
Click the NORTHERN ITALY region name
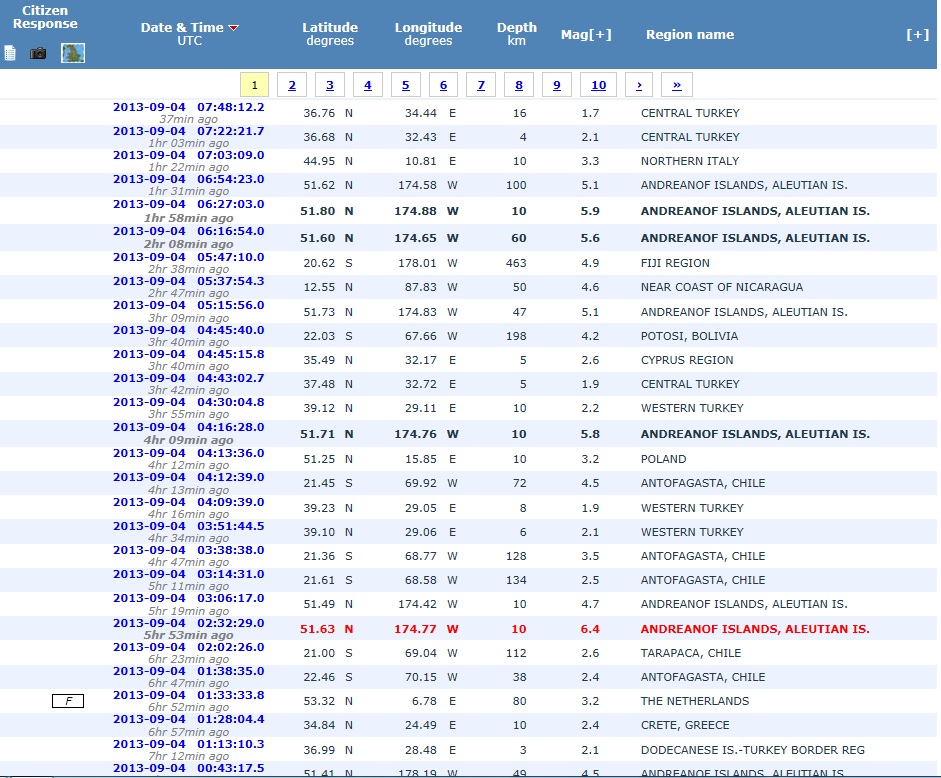(x=690, y=161)
